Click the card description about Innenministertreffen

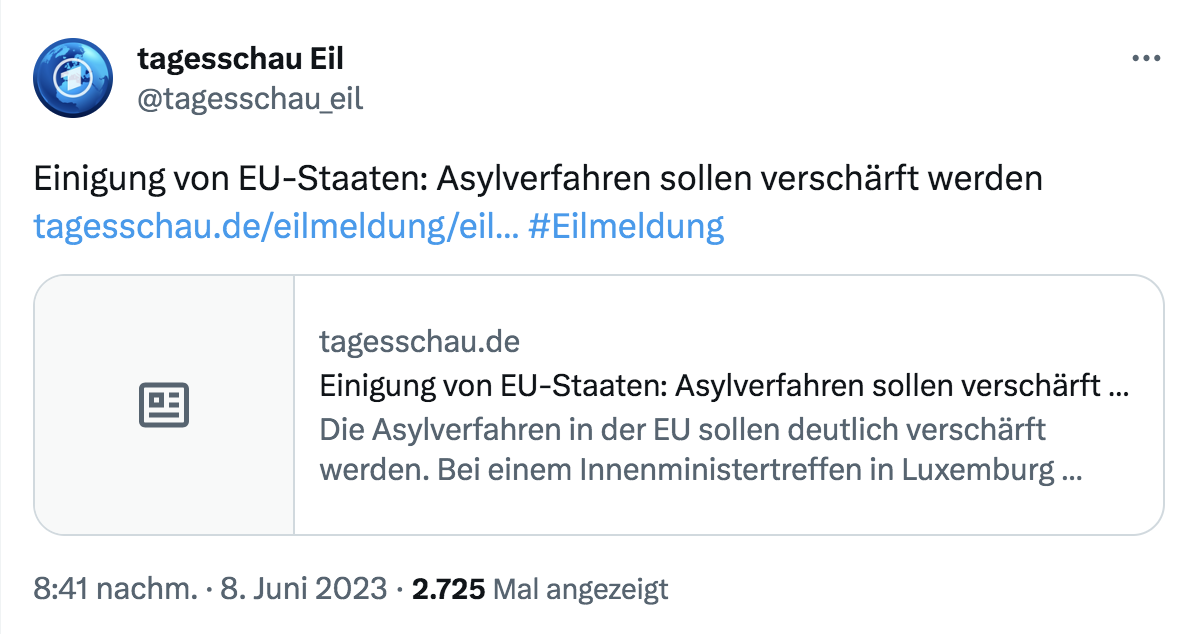[700, 470]
